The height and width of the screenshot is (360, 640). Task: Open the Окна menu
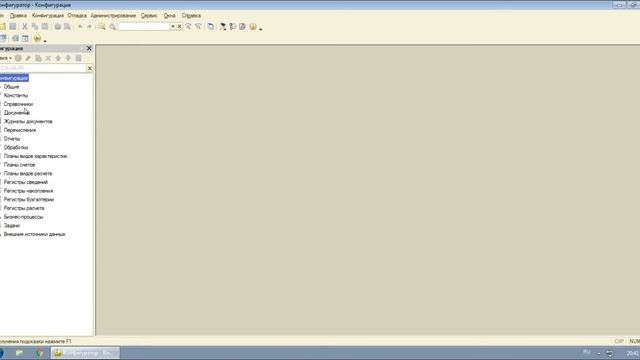click(169, 16)
